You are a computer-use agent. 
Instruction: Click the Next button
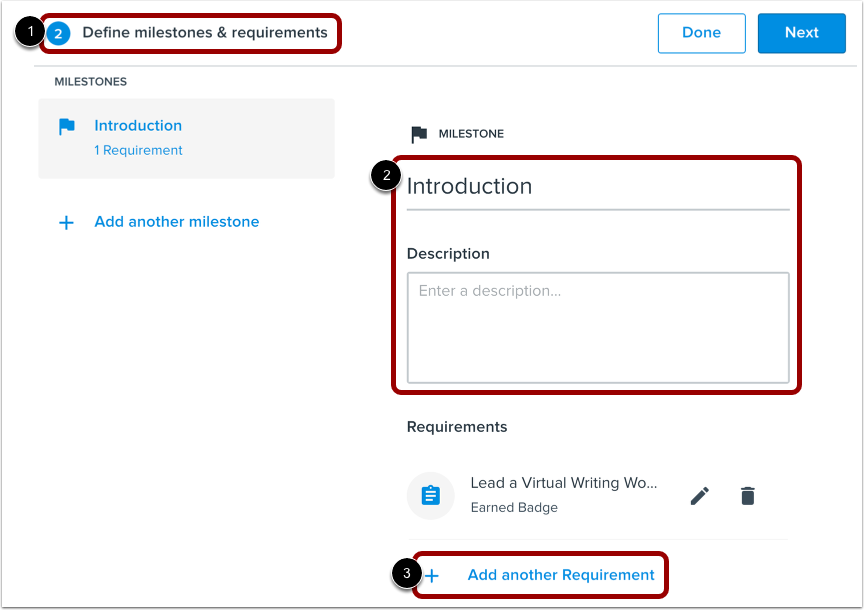click(801, 32)
